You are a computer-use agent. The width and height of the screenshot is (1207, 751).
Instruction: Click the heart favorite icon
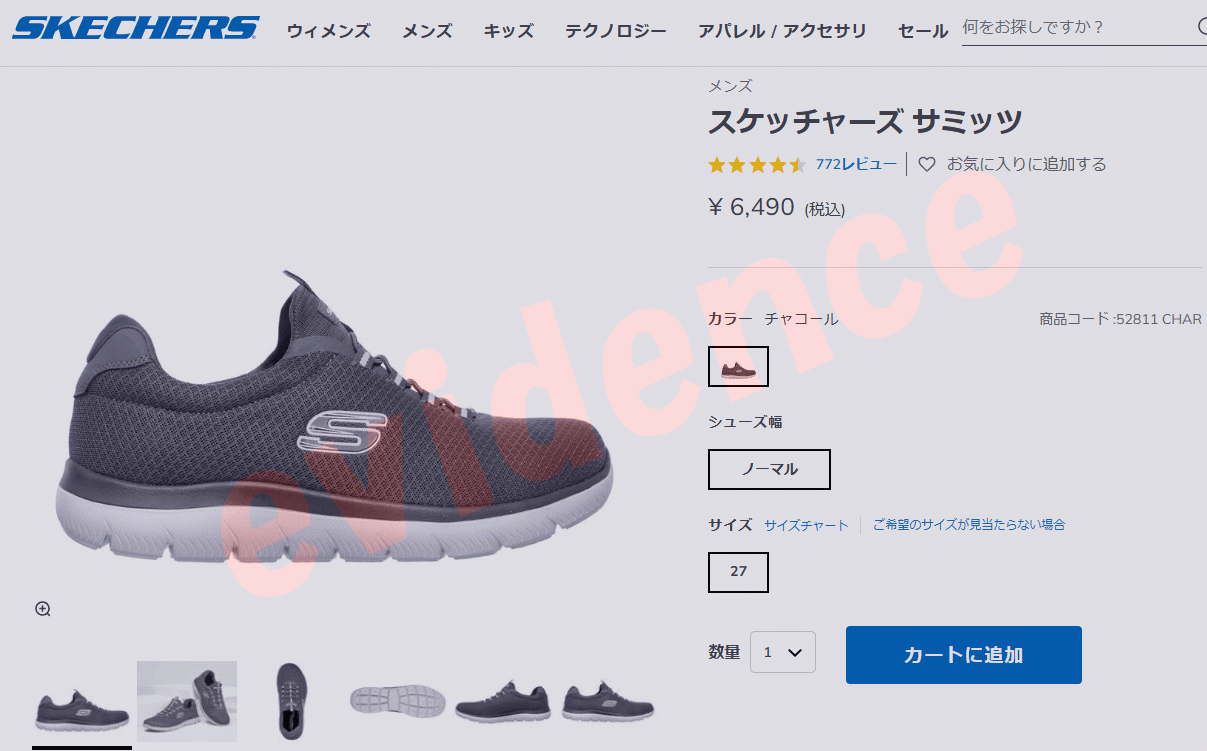(x=927, y=164)
